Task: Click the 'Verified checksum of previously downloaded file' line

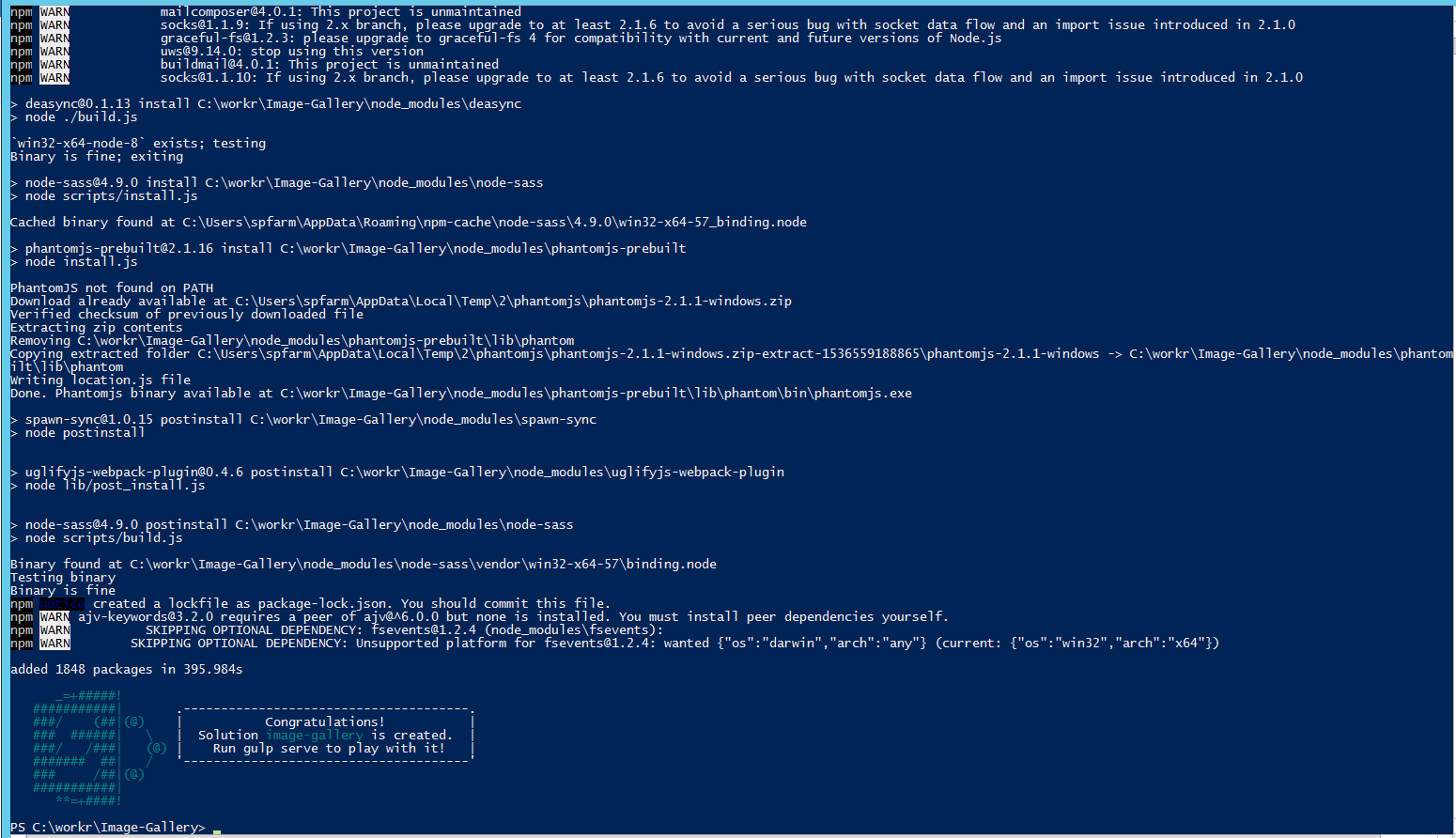Action: (187, 314)
